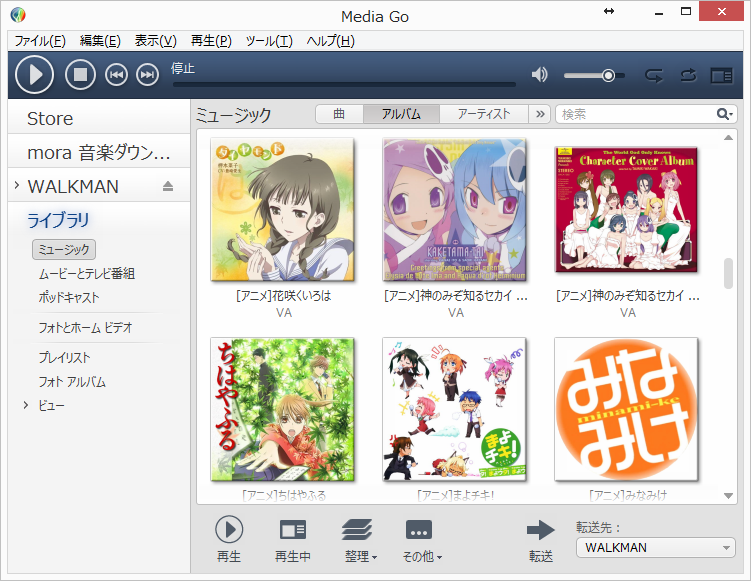
Task: Mute the volume speaker icon
Action: (x=540, y=75)
